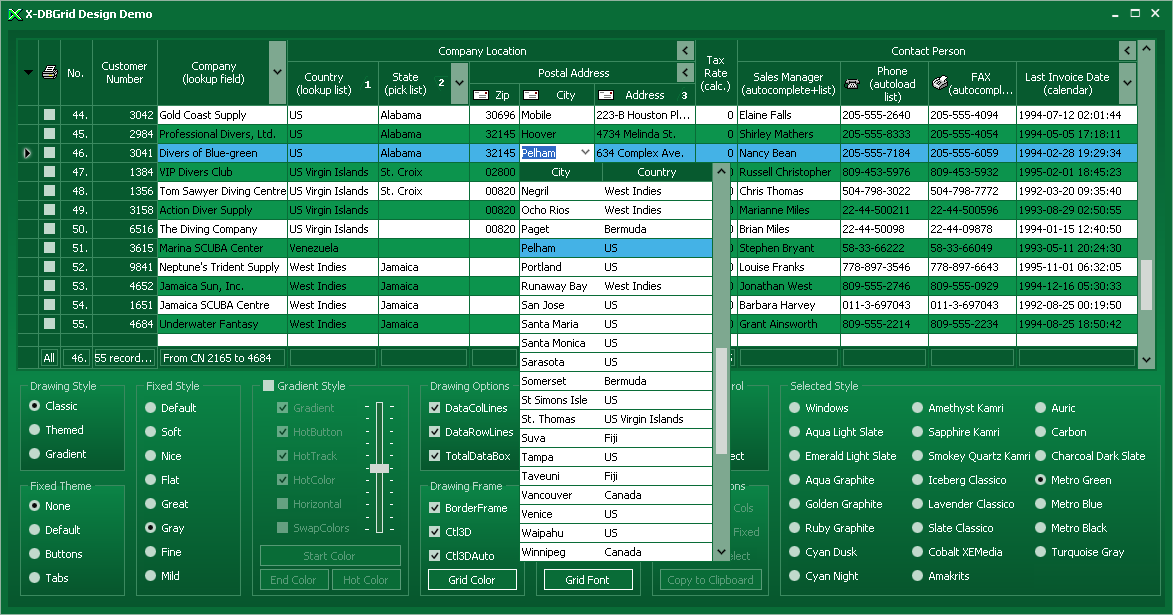
Task: Click the Sales Manager cell for Elaine Falls
Action: [x=787, y=115]
